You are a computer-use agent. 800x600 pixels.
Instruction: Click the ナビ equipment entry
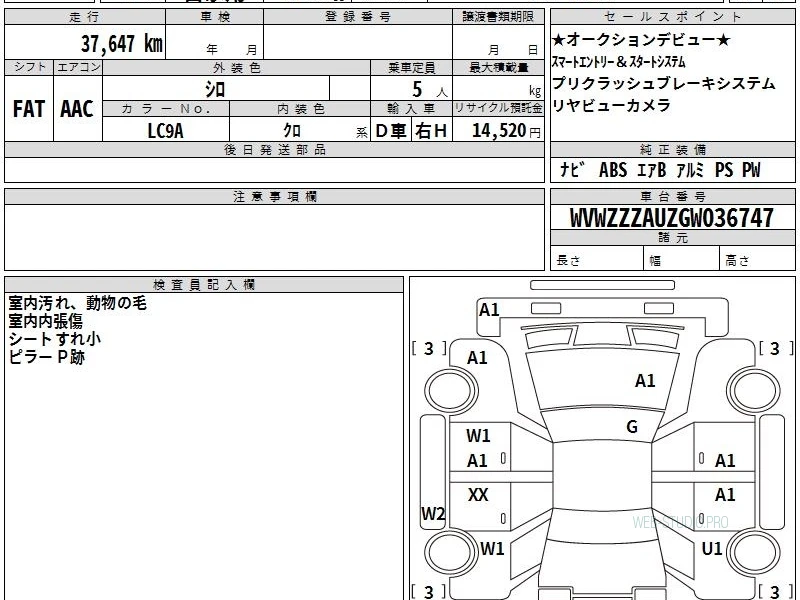coord(572,170)
